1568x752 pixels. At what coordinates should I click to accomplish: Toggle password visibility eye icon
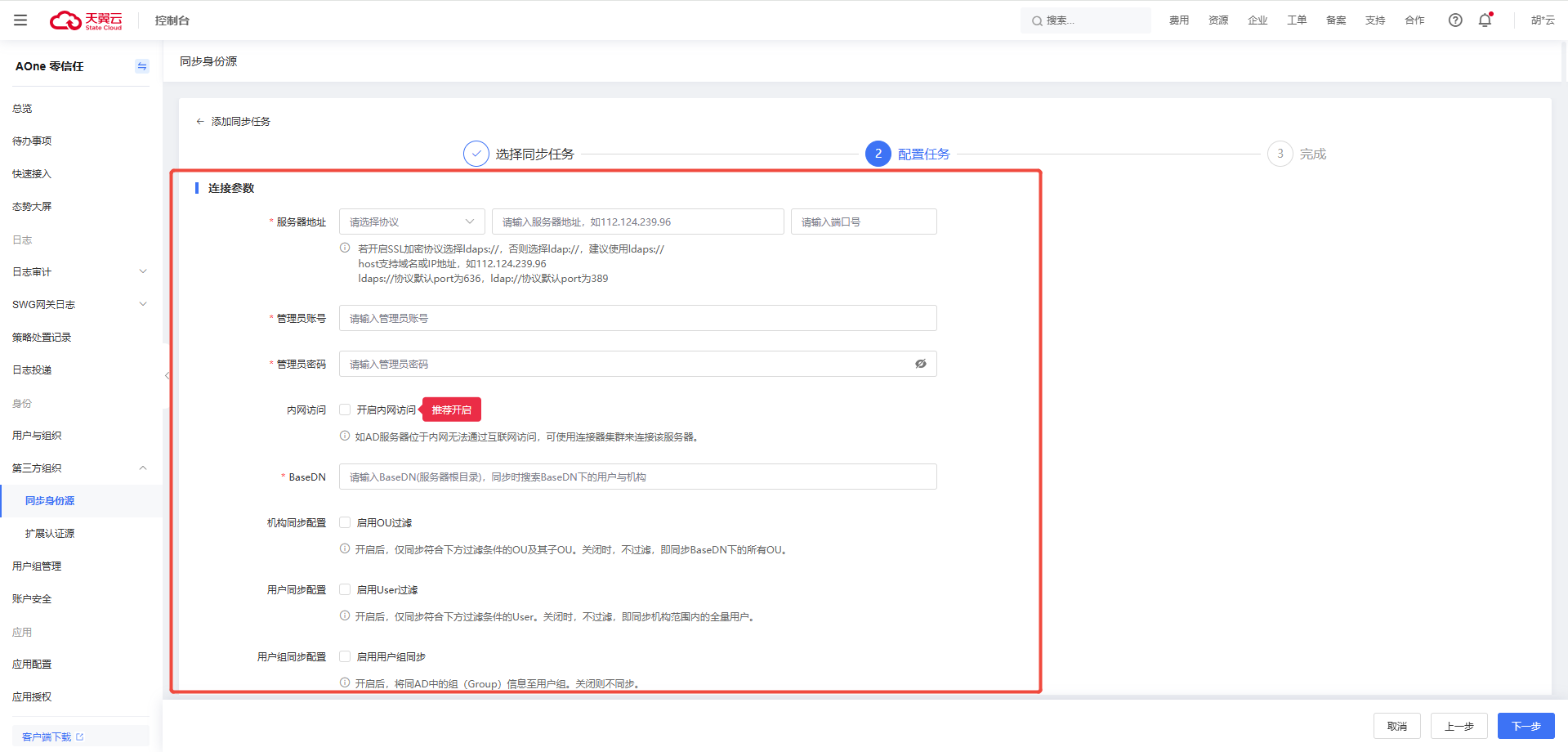pos(921,364)
